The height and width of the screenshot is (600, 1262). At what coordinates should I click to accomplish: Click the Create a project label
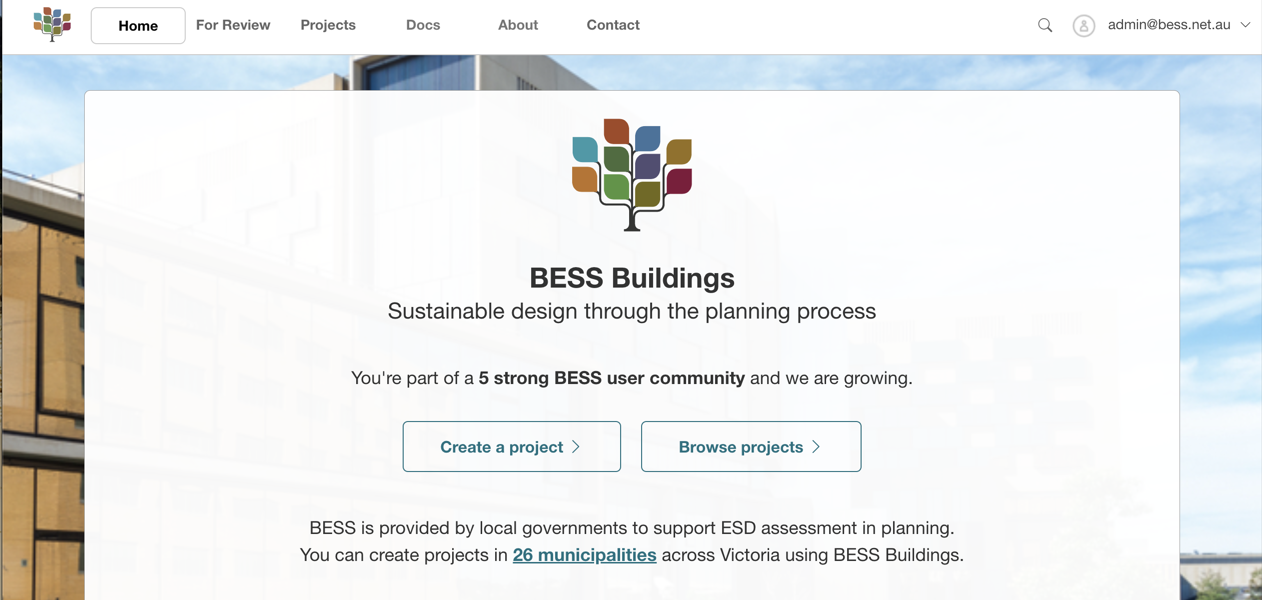(x=501, y=447)
